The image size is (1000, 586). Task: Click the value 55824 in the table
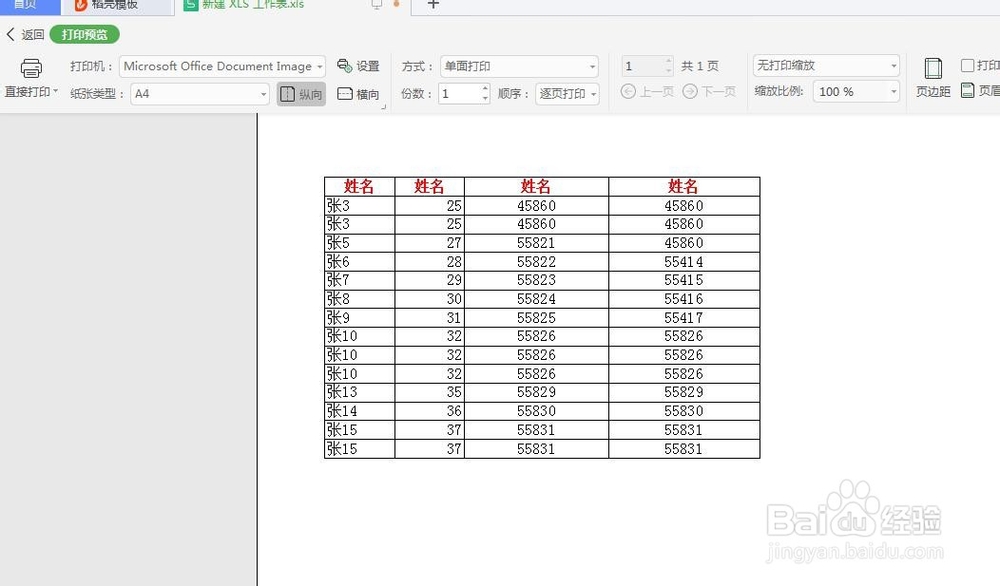[x=536, y=299]
